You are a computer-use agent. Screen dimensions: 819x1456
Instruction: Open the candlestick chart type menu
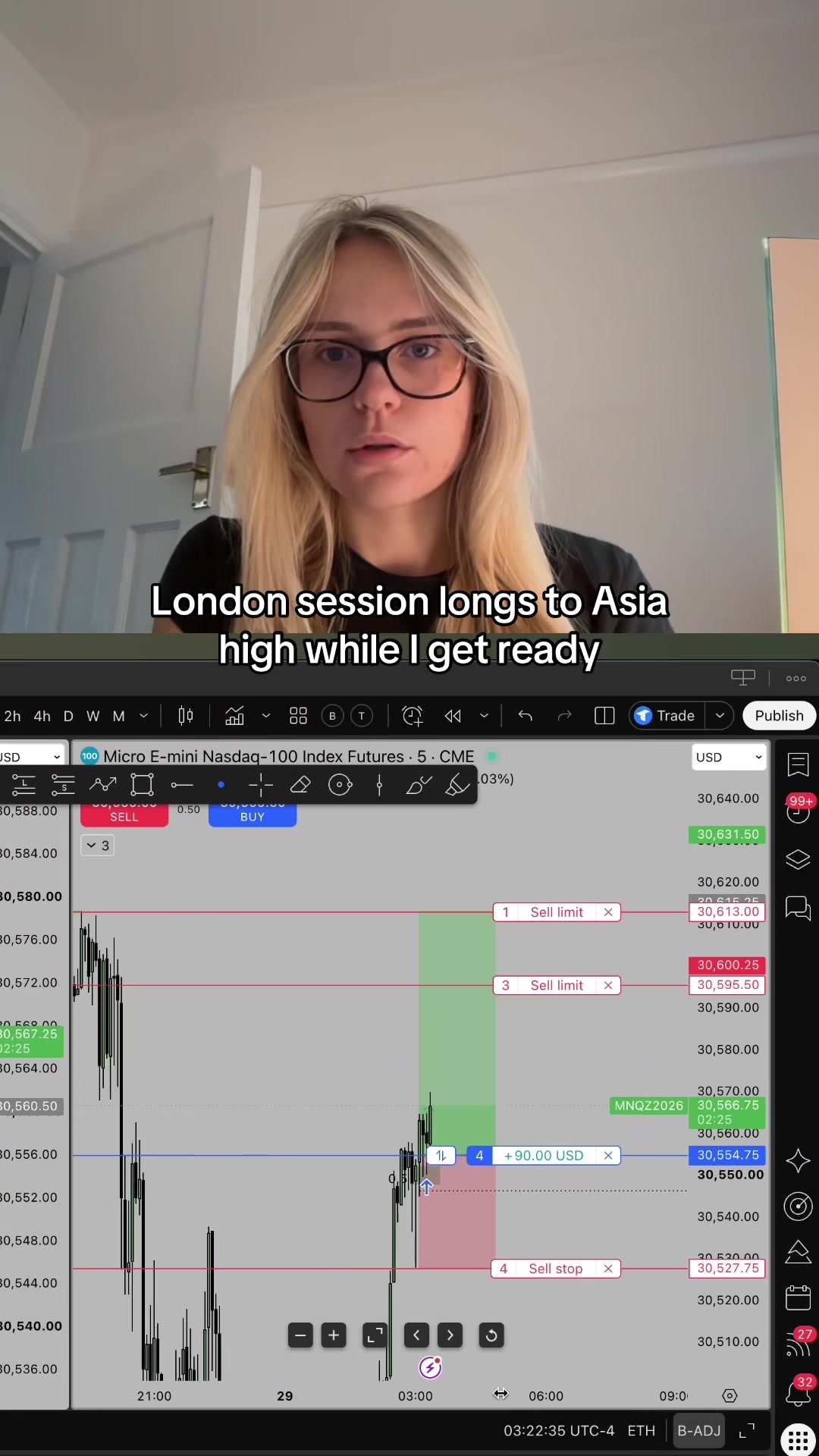point(186,716)
